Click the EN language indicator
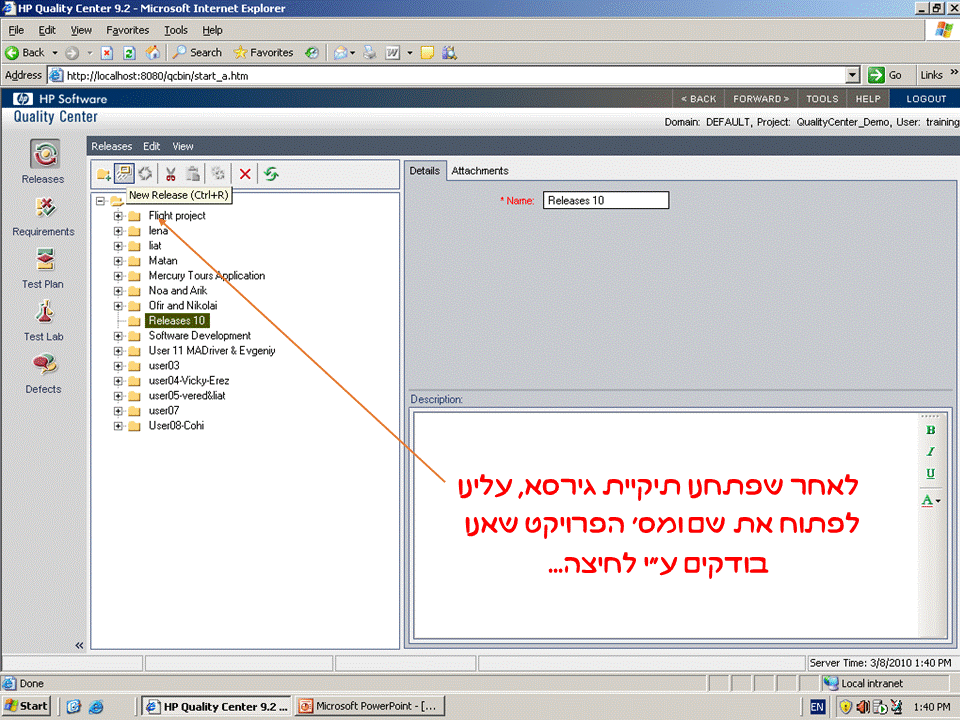This screenshot has height=720, width=960. [817, 707]
